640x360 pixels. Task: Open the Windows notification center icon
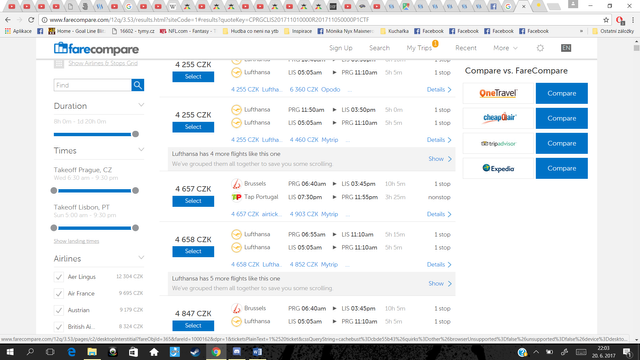tap(627, 352)
